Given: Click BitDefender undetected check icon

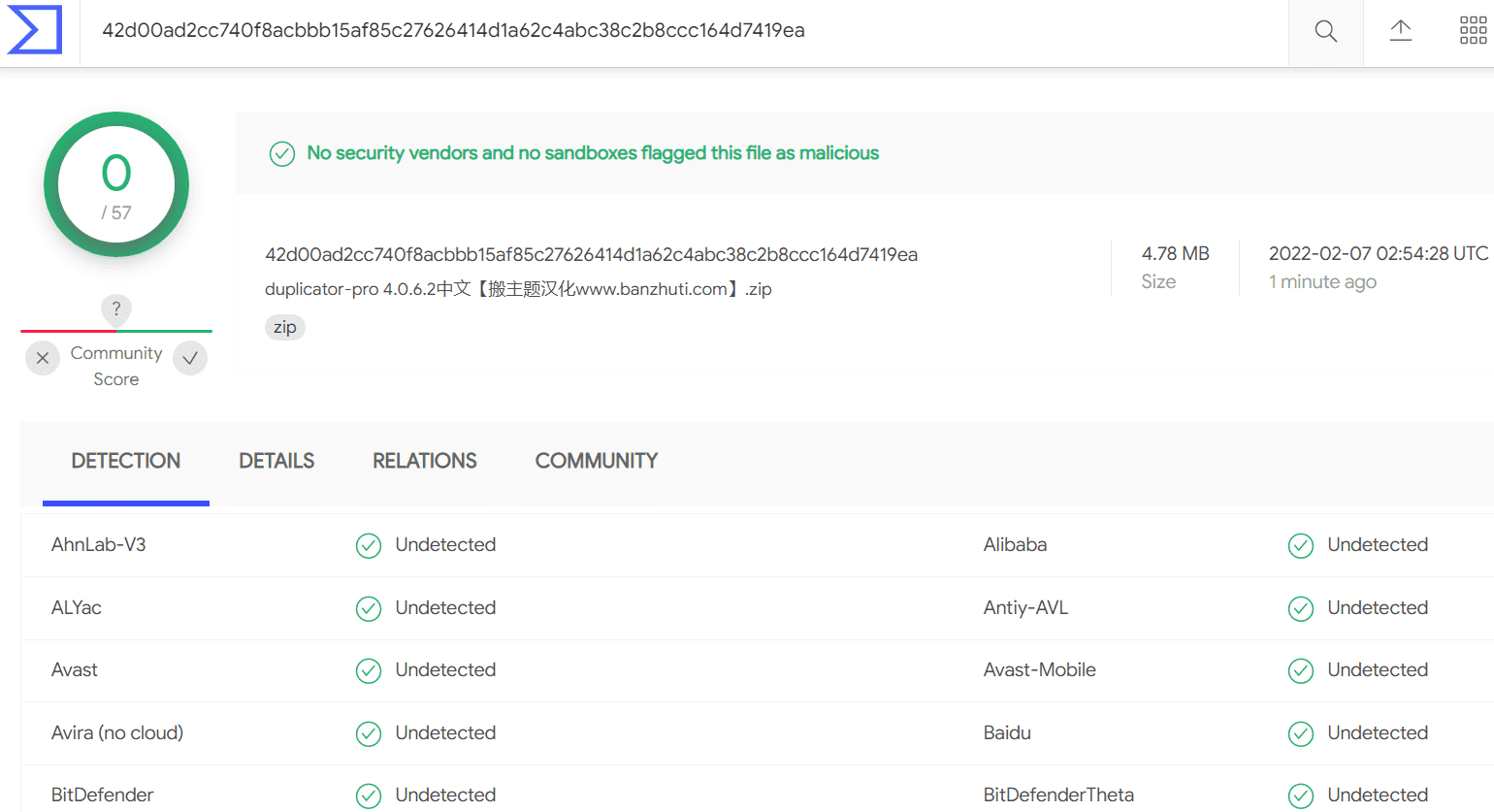Looking at the screenshot, I should pos(369,796).
